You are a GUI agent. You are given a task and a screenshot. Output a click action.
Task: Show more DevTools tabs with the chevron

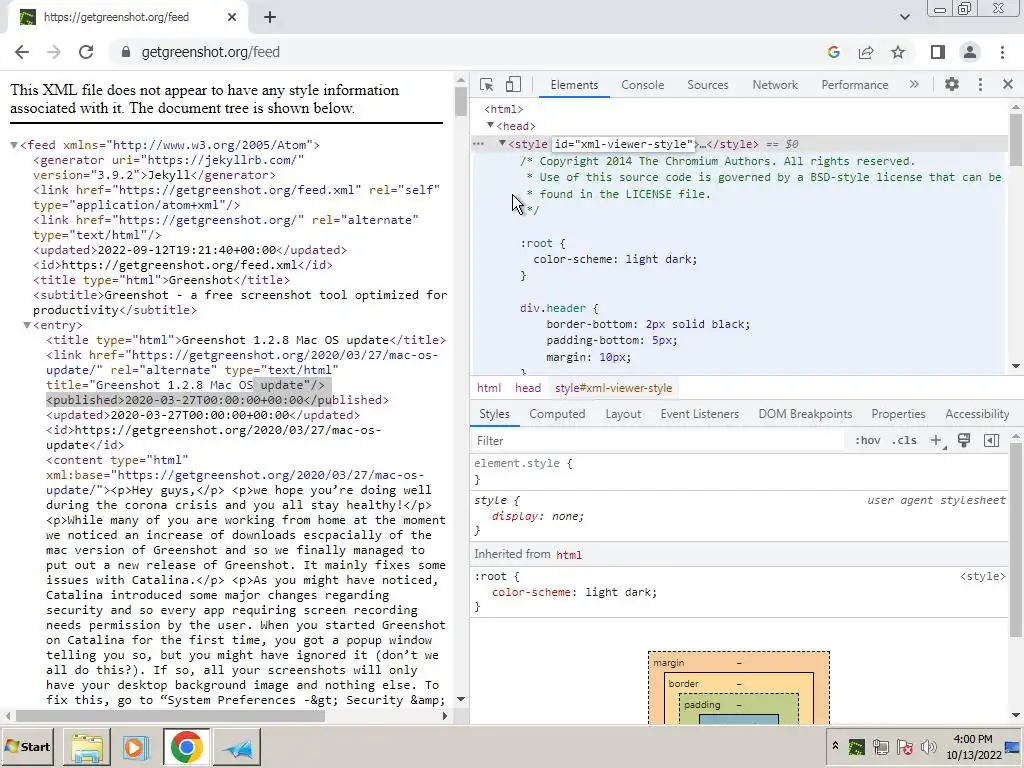914,84
